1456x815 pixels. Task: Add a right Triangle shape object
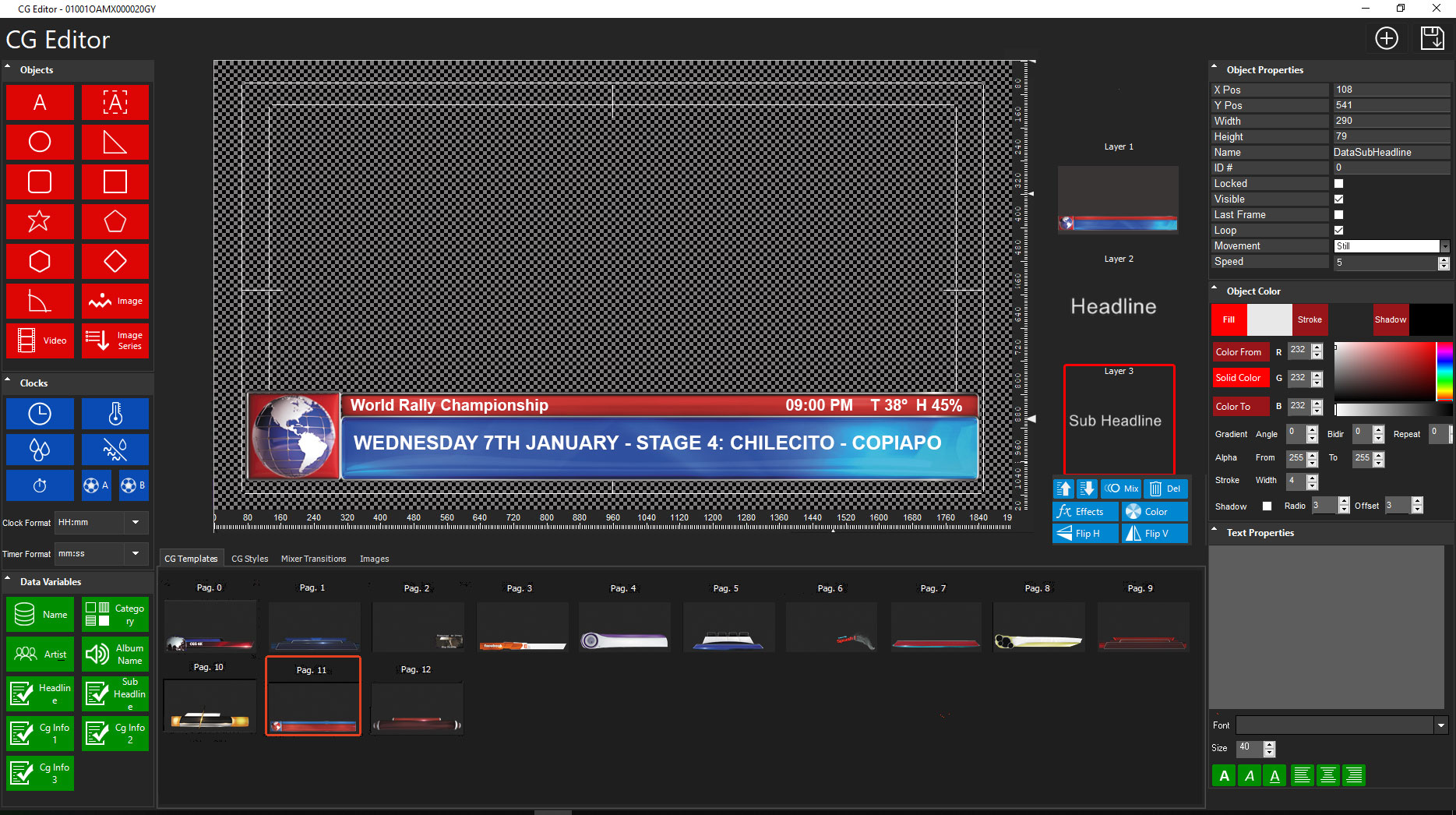pyautogui.click(x=115, y=142)
